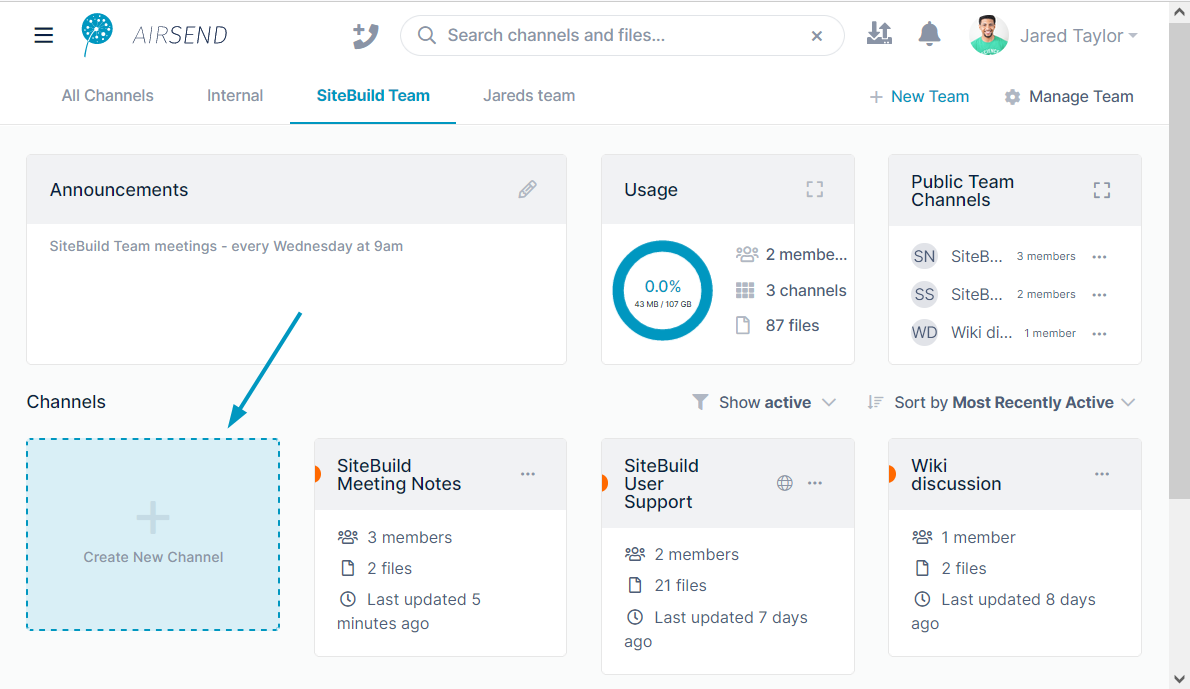Open more options for the Wiki di... public channel
Screen dimensions: 1190x689
[x=1099, y=334]
